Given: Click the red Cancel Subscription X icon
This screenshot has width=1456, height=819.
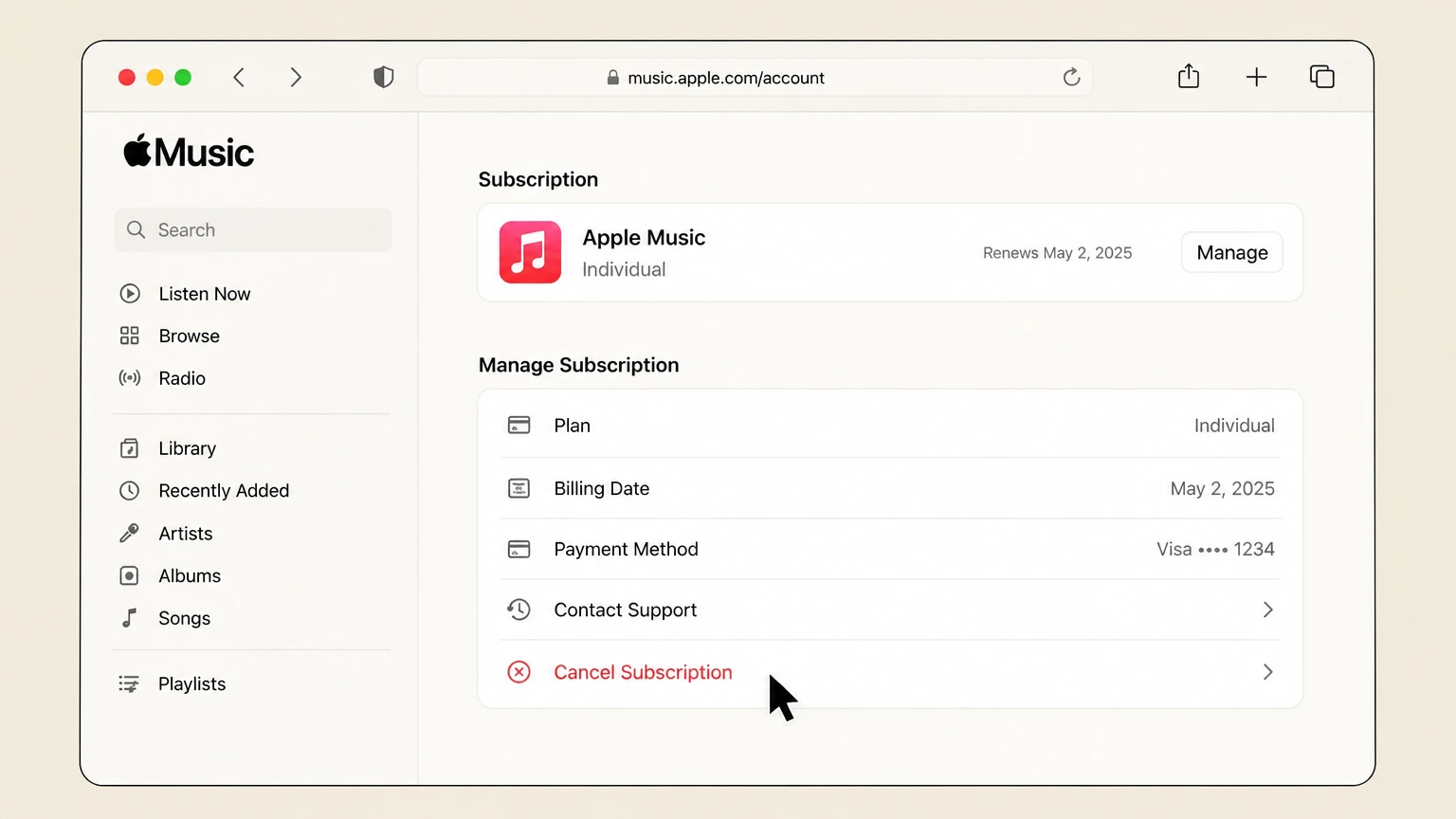Looking at the screenshot, I should [x=519, y=672].
